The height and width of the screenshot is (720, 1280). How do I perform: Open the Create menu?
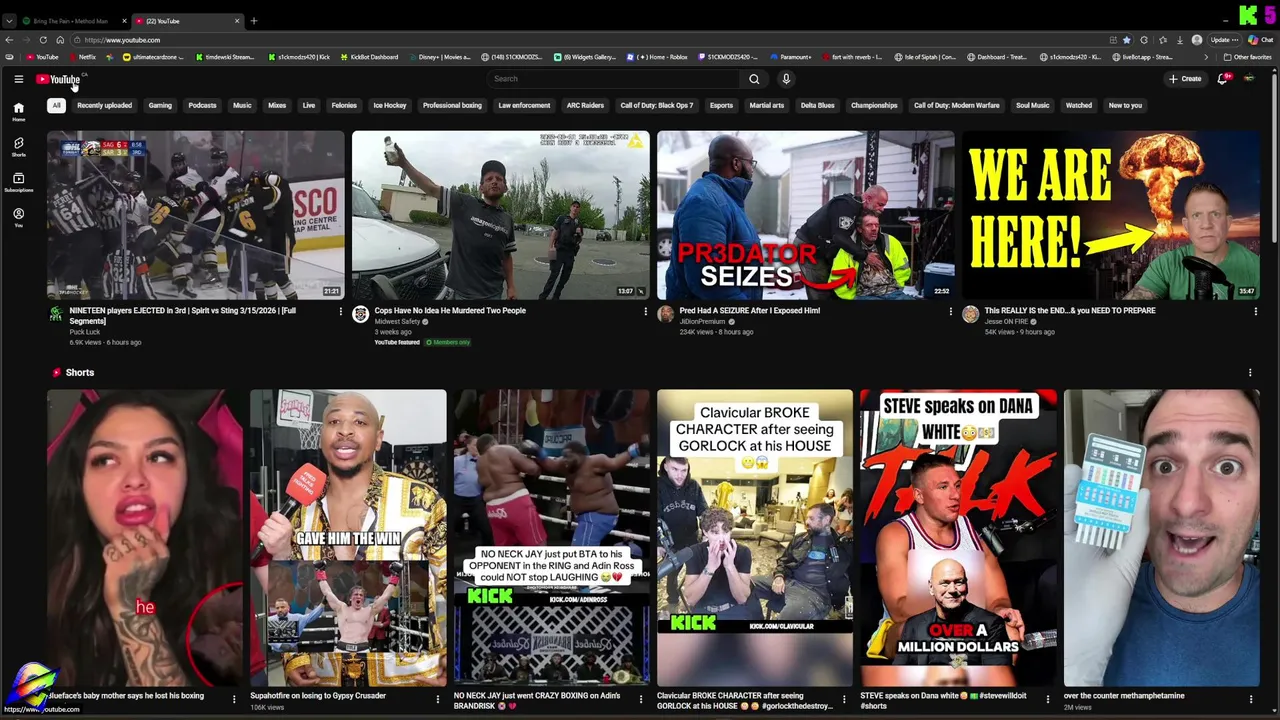[1185, 79]
